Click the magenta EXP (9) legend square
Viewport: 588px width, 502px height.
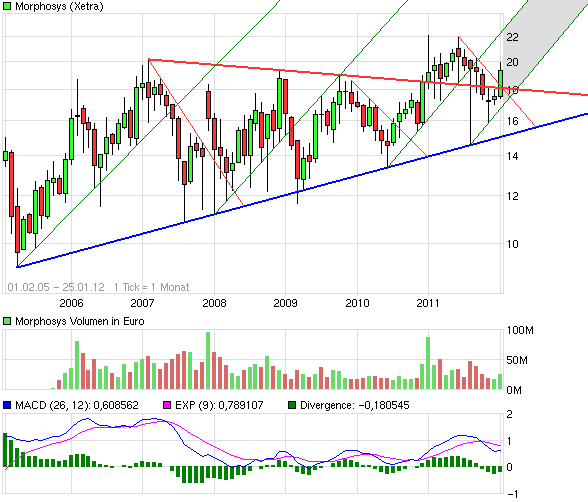click(x=167, y=405)
